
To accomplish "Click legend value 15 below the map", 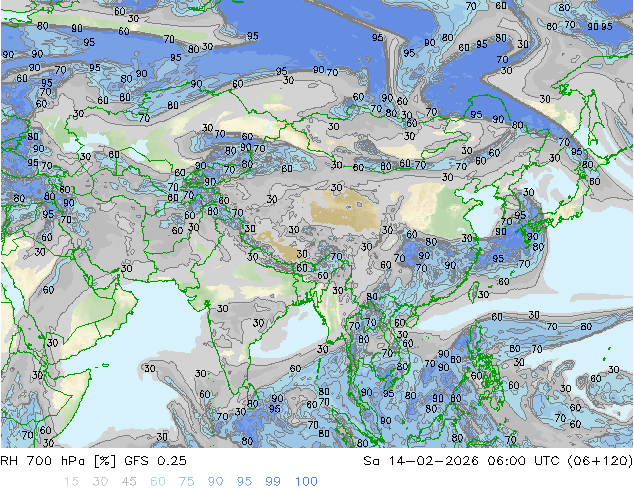I will 71,482.
